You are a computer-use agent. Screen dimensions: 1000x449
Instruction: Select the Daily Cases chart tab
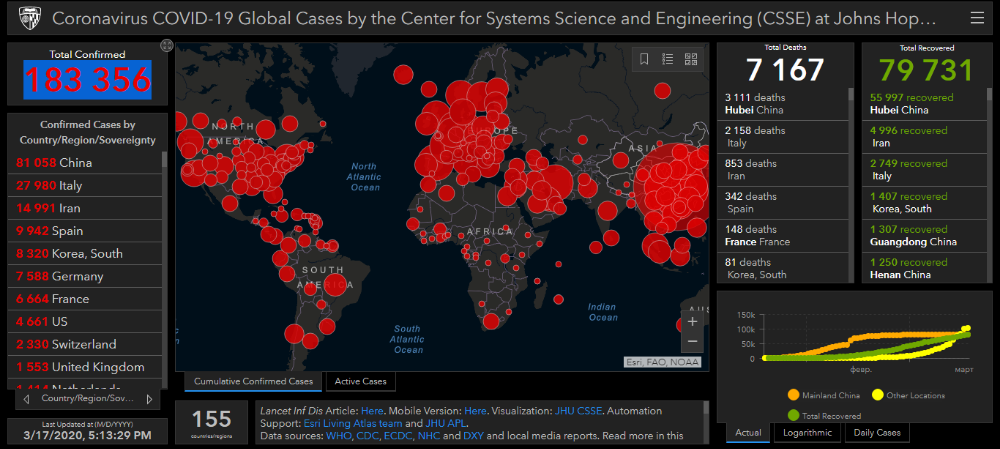(x=877, y=432)
